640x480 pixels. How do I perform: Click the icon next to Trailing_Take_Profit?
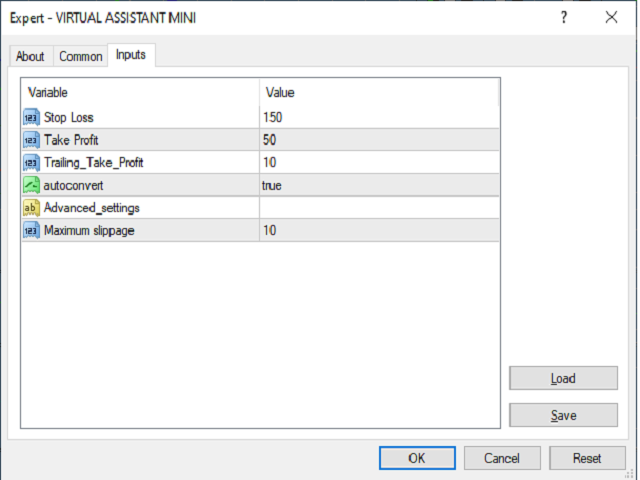30,162
